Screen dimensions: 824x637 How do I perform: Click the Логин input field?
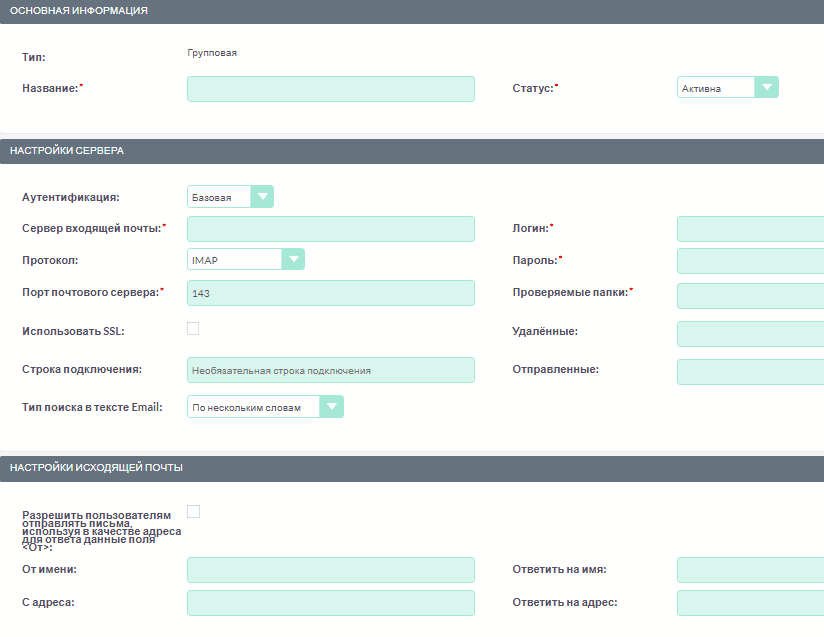(x=750, y=229)
